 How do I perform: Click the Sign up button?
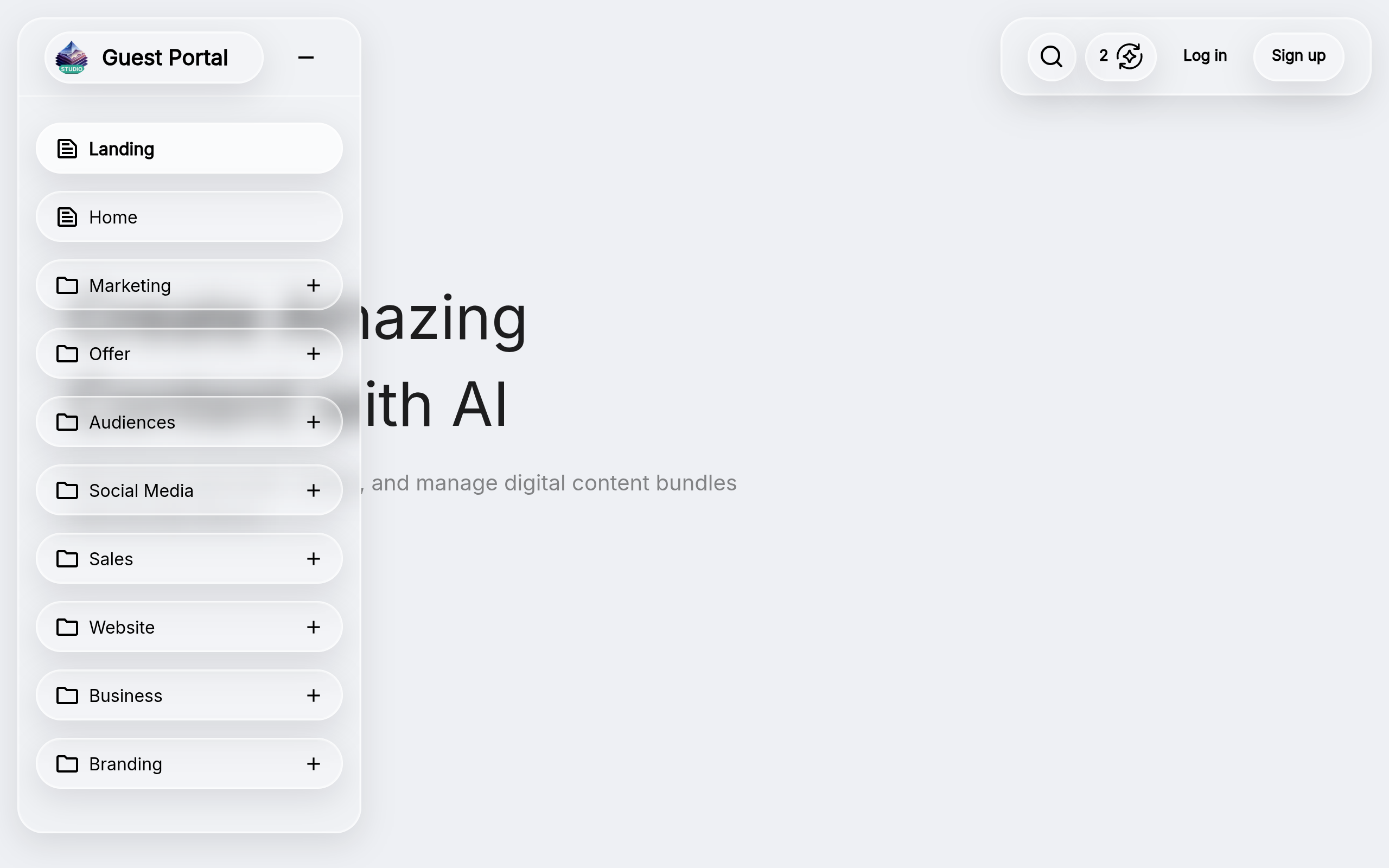tap(1298, 56)
